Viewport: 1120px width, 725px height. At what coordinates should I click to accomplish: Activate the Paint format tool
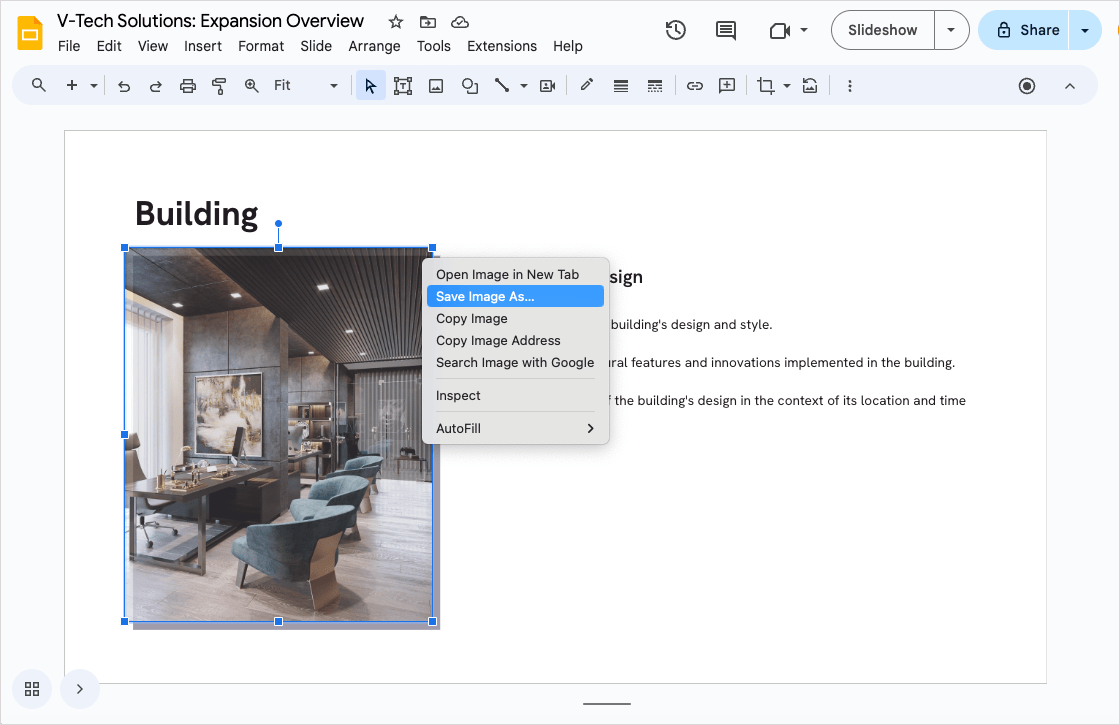tap(219, 85)
